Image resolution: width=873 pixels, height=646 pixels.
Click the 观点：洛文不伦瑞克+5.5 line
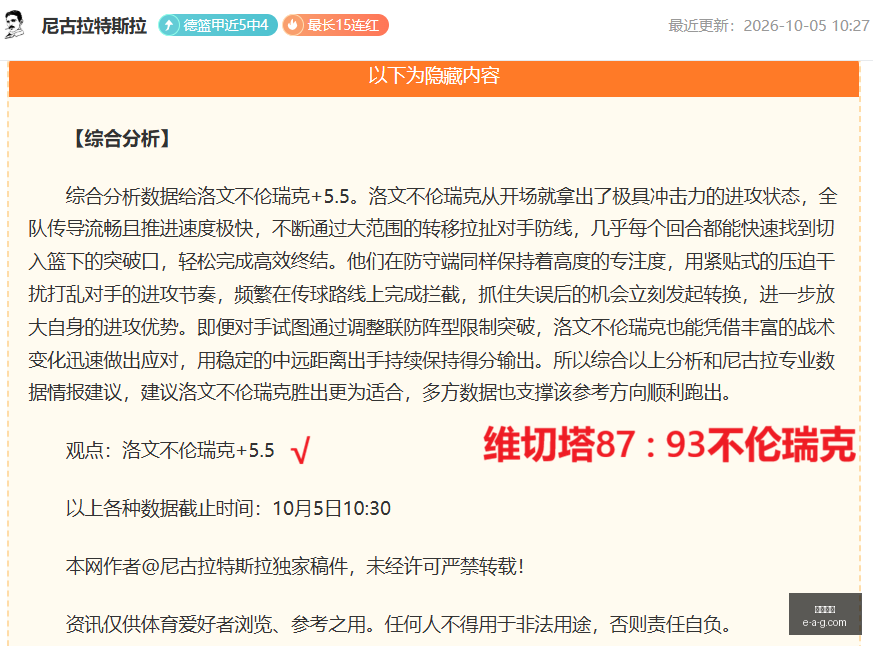tap(170, 450)
